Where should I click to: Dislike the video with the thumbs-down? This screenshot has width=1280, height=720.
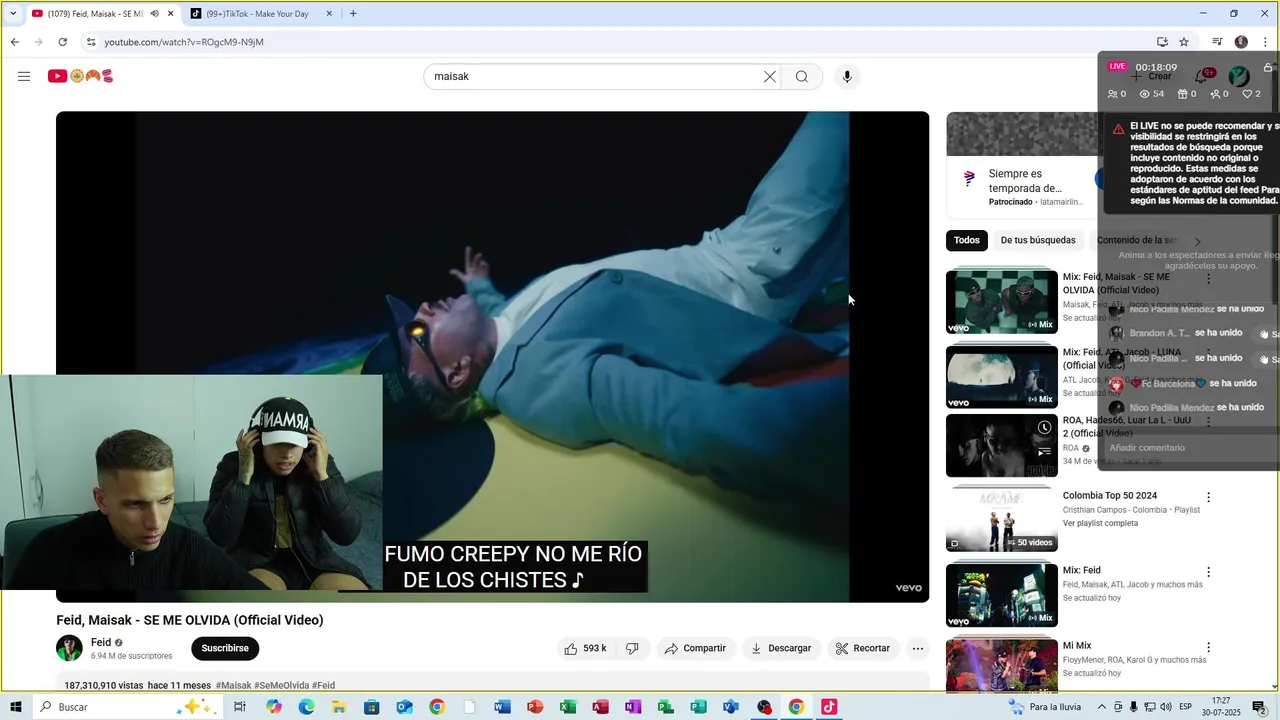[x=632, y=648]
